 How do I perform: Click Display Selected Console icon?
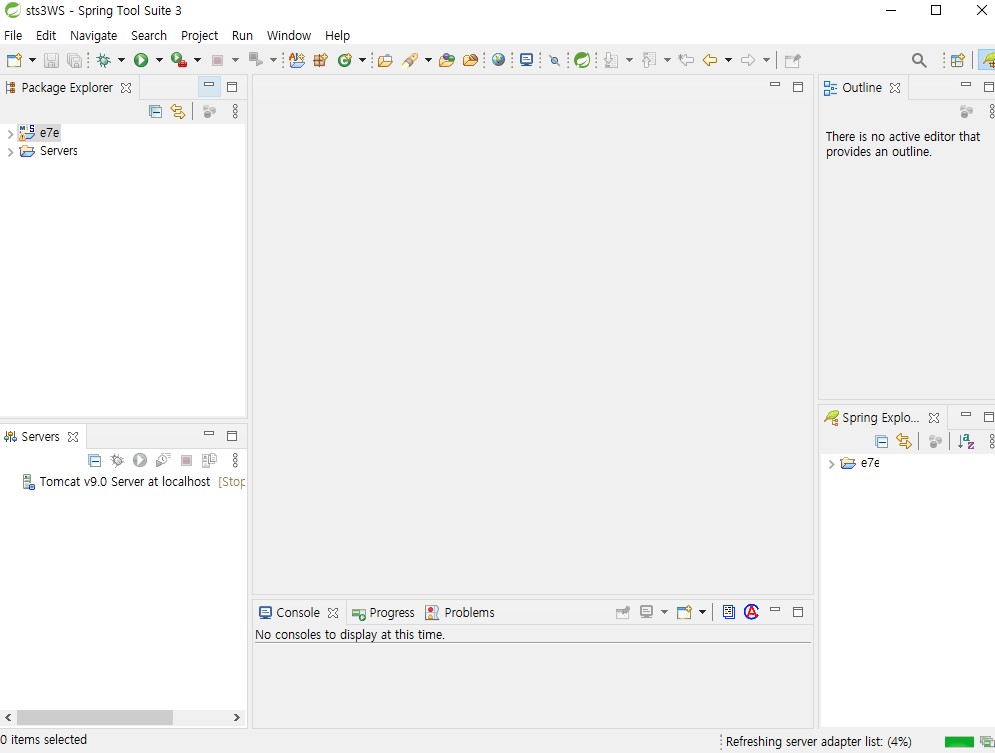646,612
